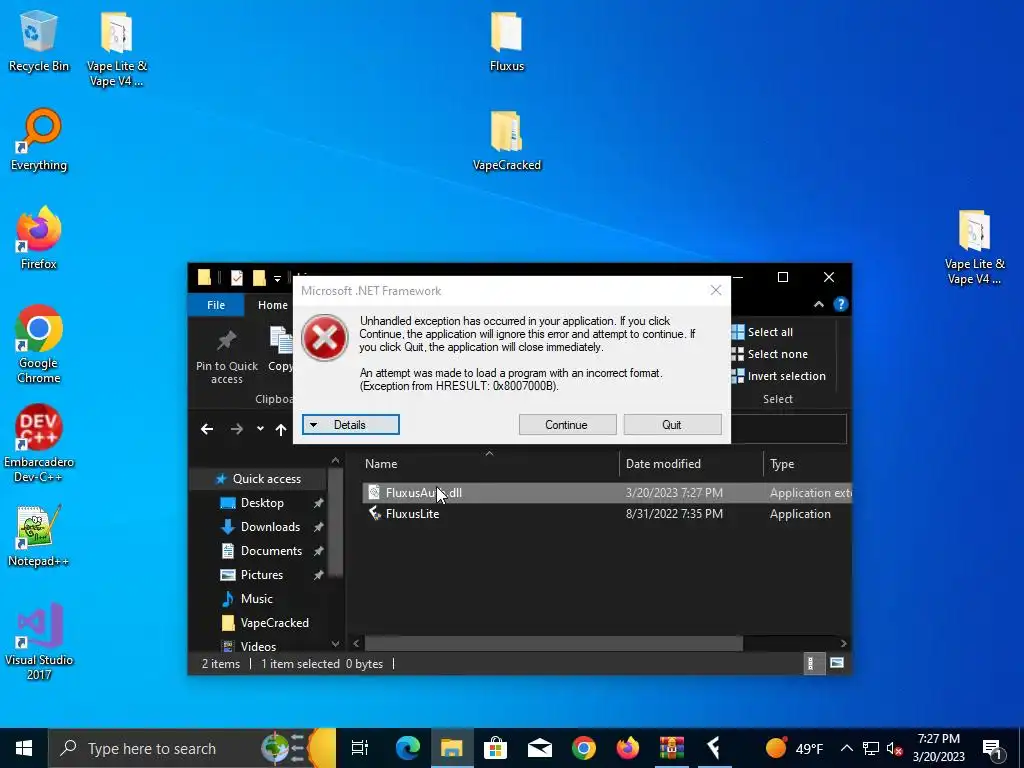Click the horizontal scrollbar in the file list
The image size is (1024, 768).
tap(553, 643)
